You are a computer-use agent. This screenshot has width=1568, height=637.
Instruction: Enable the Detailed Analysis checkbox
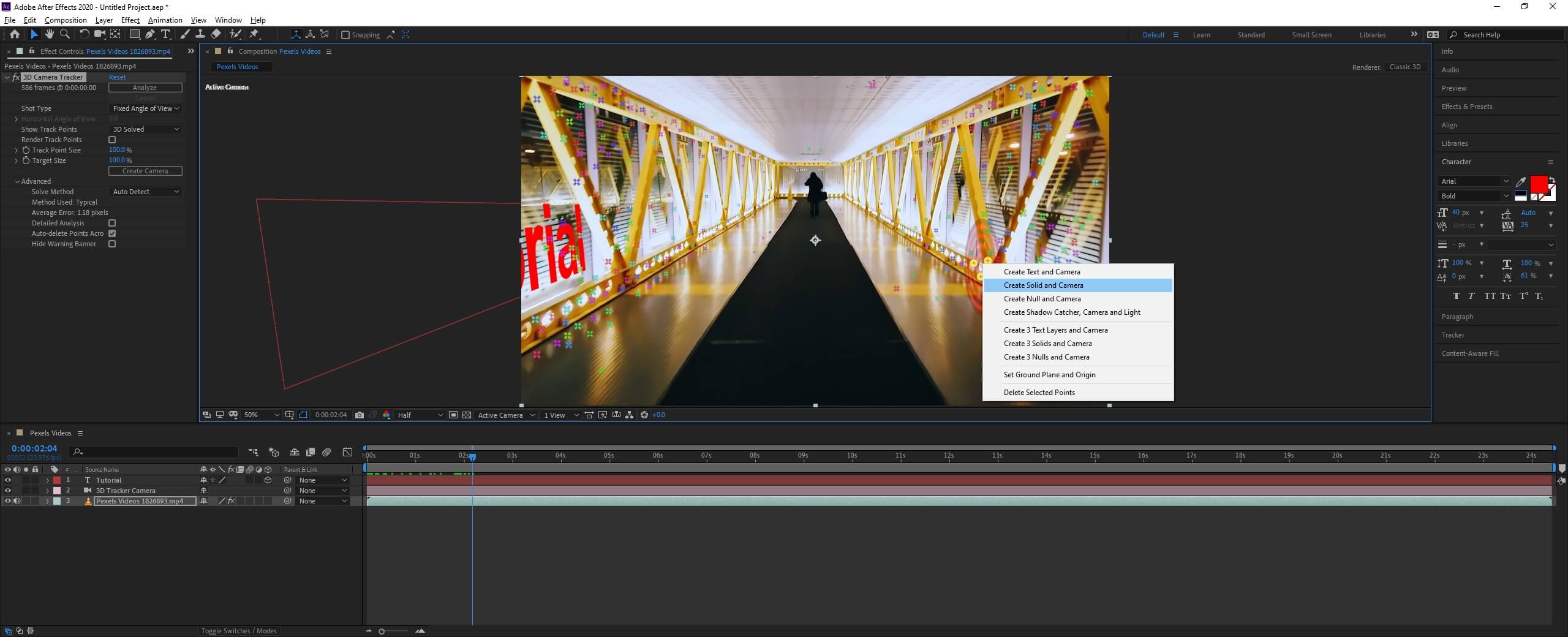(112, 223)
